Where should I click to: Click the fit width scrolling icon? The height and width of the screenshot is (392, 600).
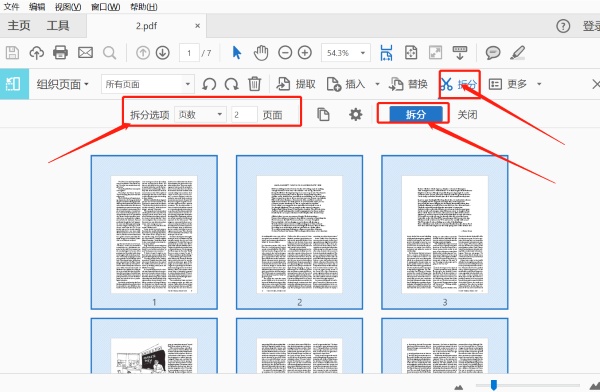(x=386, y=53)
